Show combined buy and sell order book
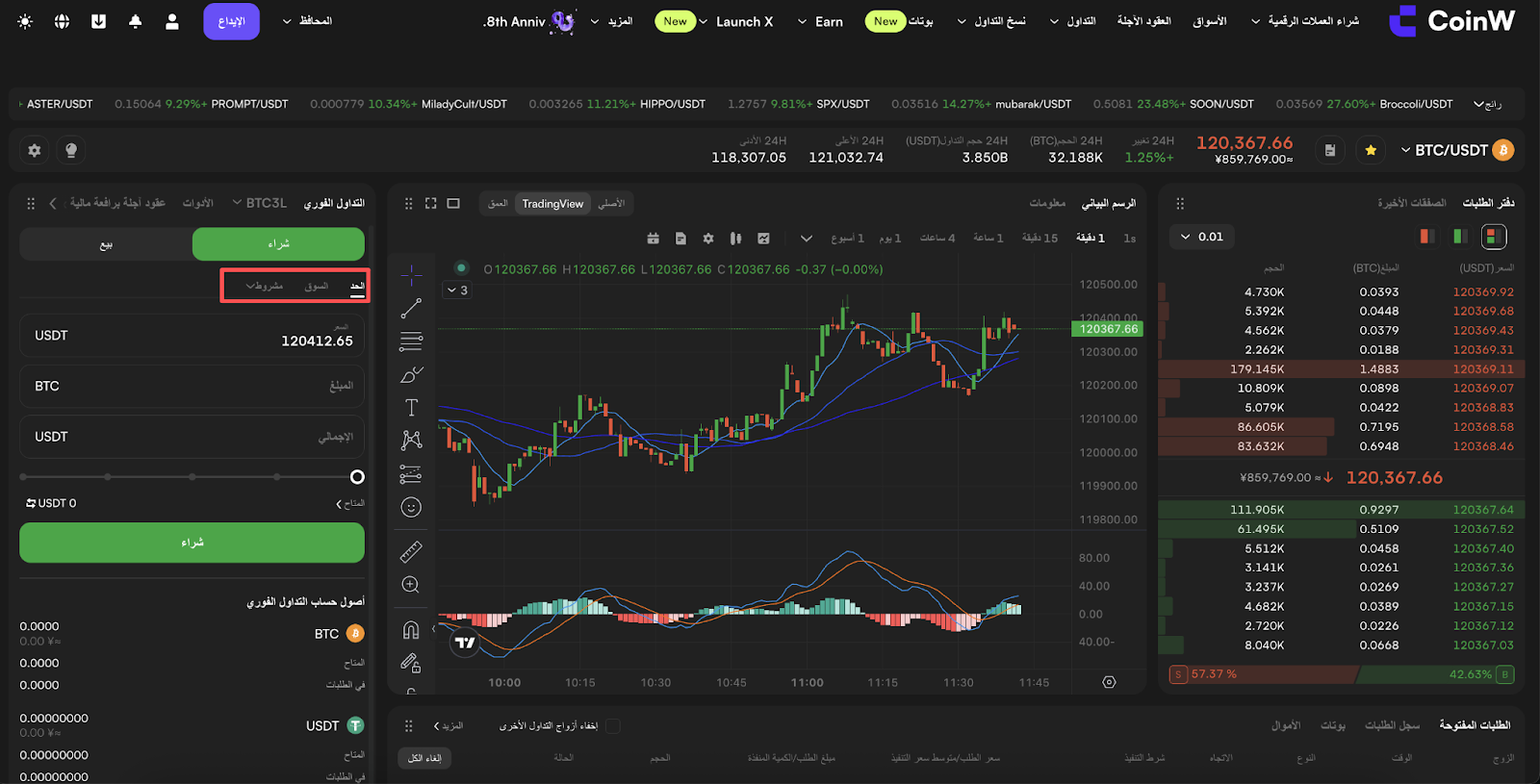Image resolution: width=1540 pixels, height=784 pixels. pyautogui.click(x=1494, y=237)
